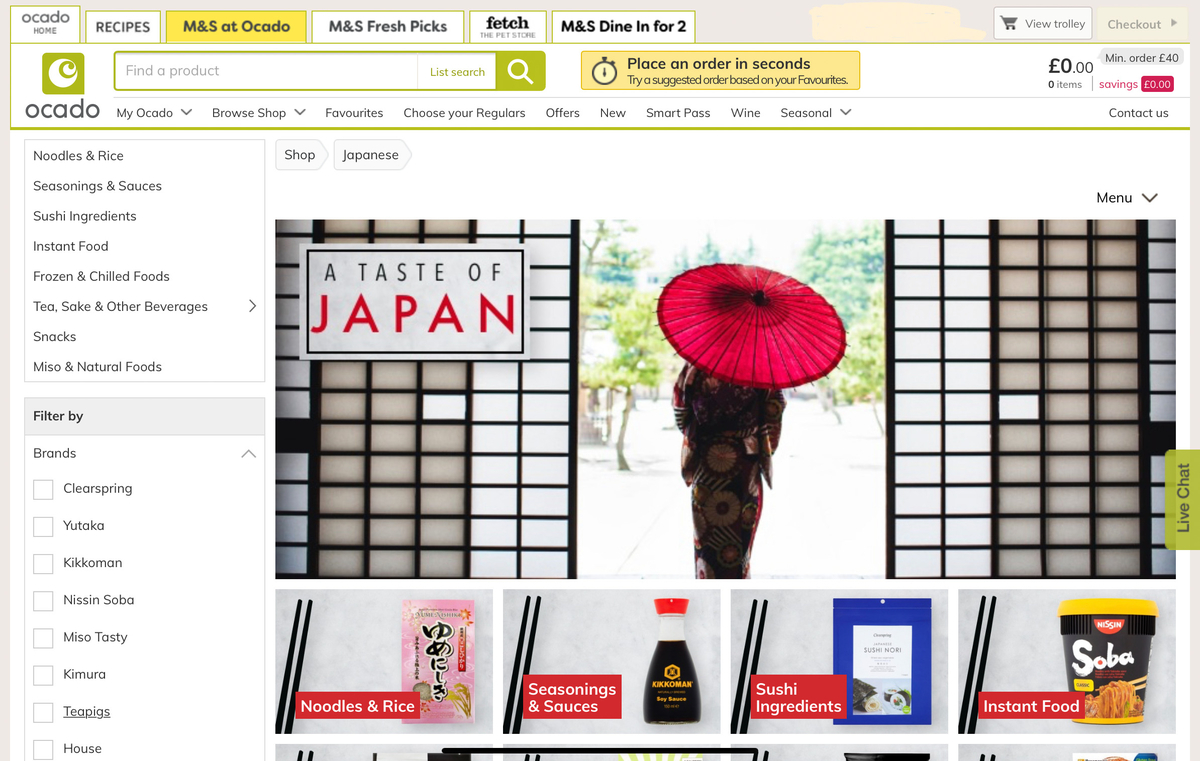Expand the Seasonal dropdown

tap(816, 113)
